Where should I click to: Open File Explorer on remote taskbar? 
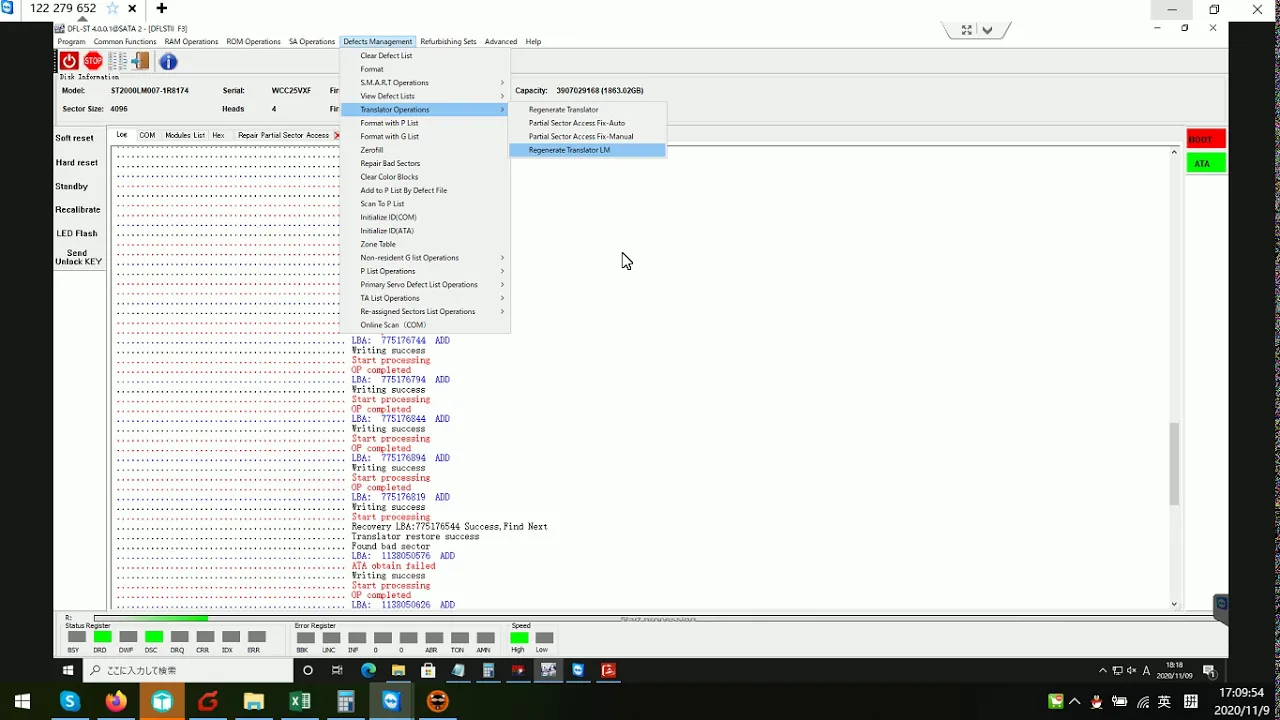398,670
